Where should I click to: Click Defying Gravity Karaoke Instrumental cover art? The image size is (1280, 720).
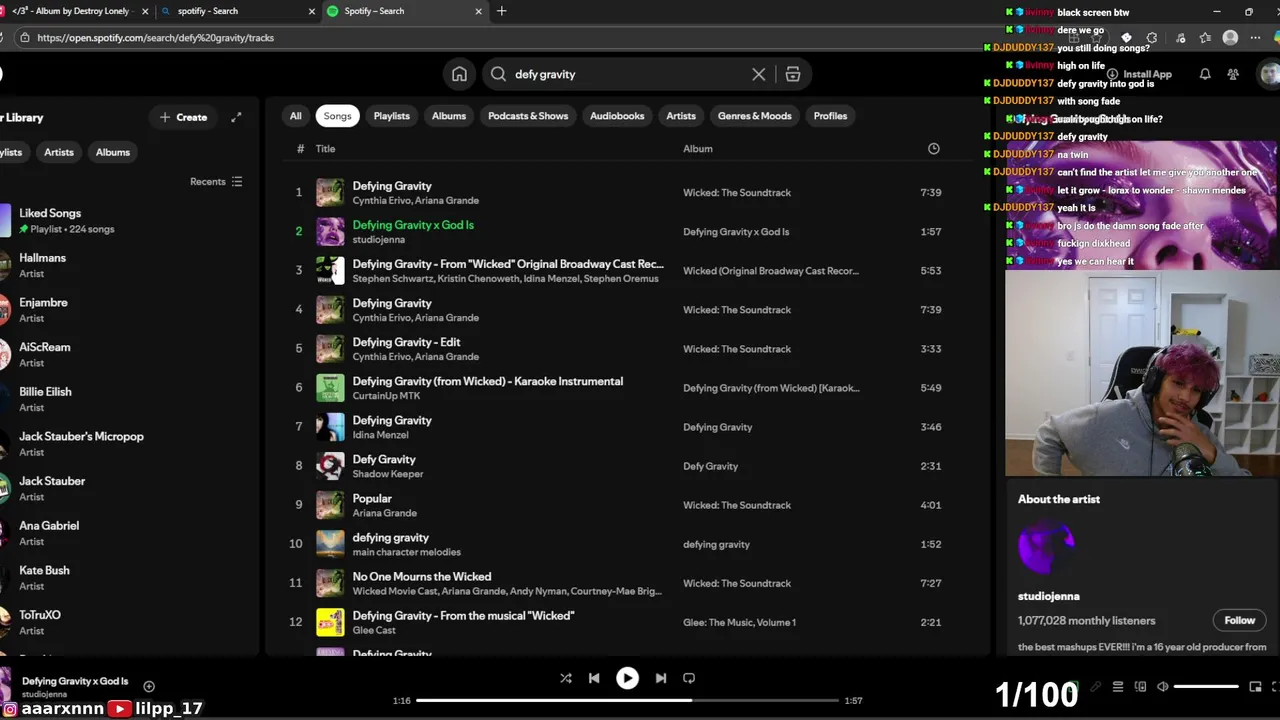[x=330, y=388]
